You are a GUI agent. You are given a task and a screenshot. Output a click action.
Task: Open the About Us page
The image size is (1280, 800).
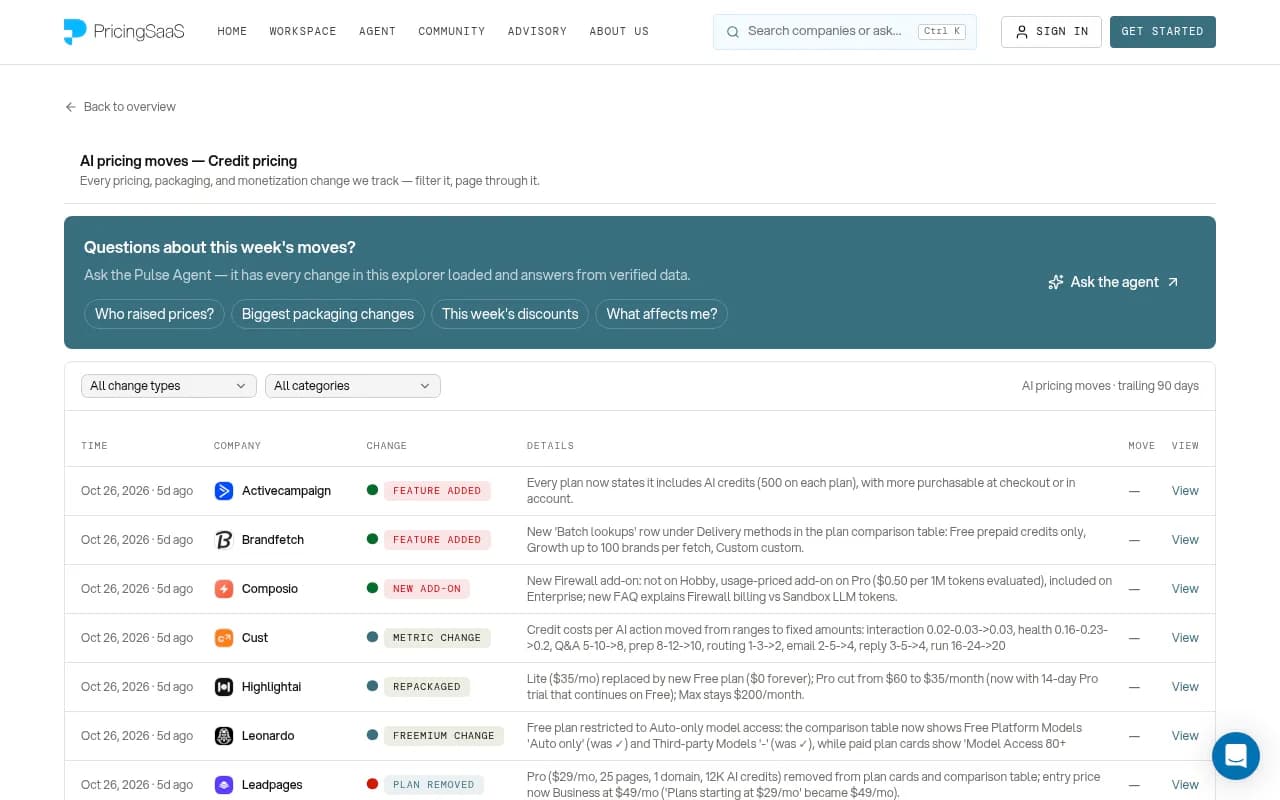tap(619, 32)
